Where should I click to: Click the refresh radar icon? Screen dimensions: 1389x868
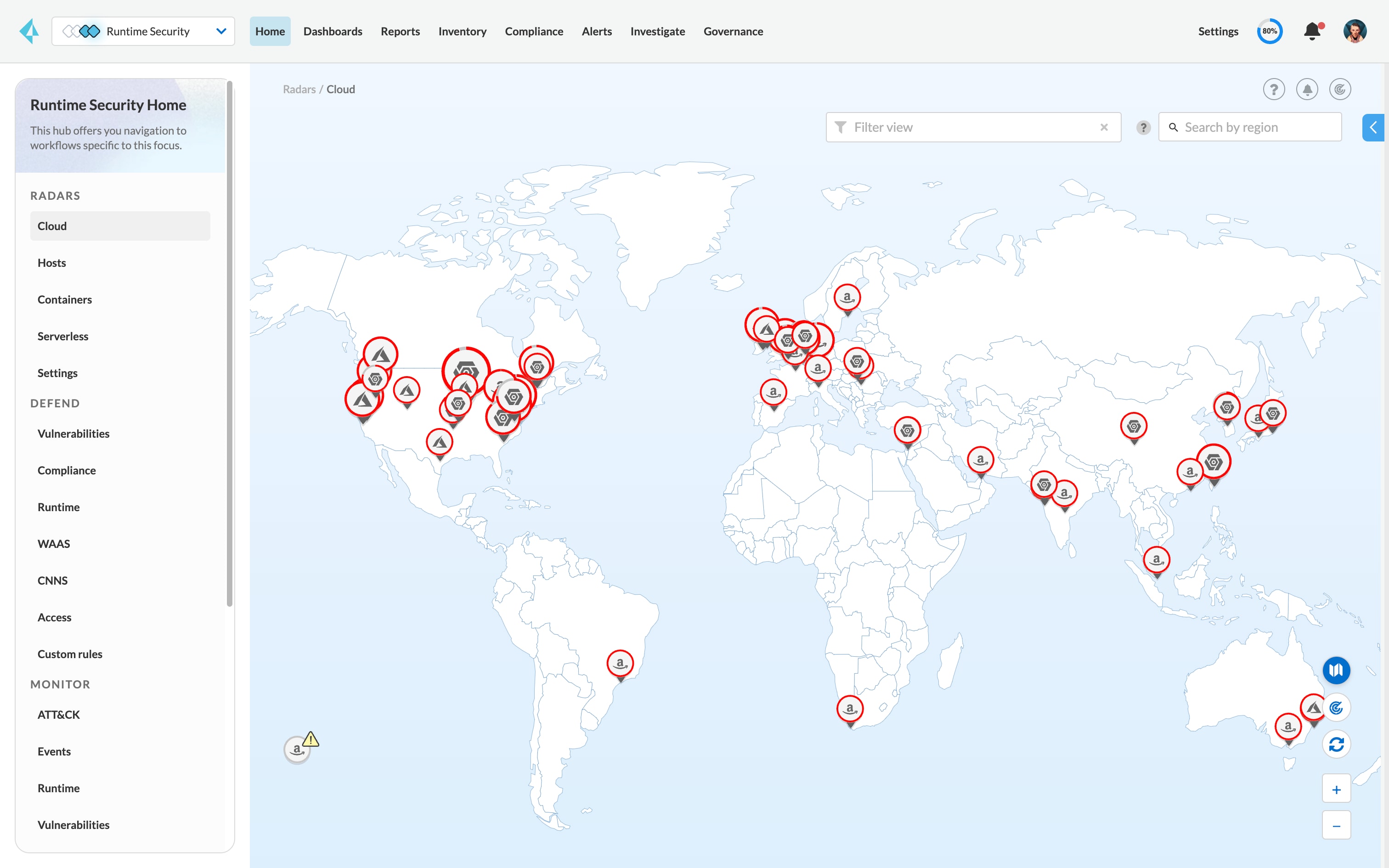1336,744
